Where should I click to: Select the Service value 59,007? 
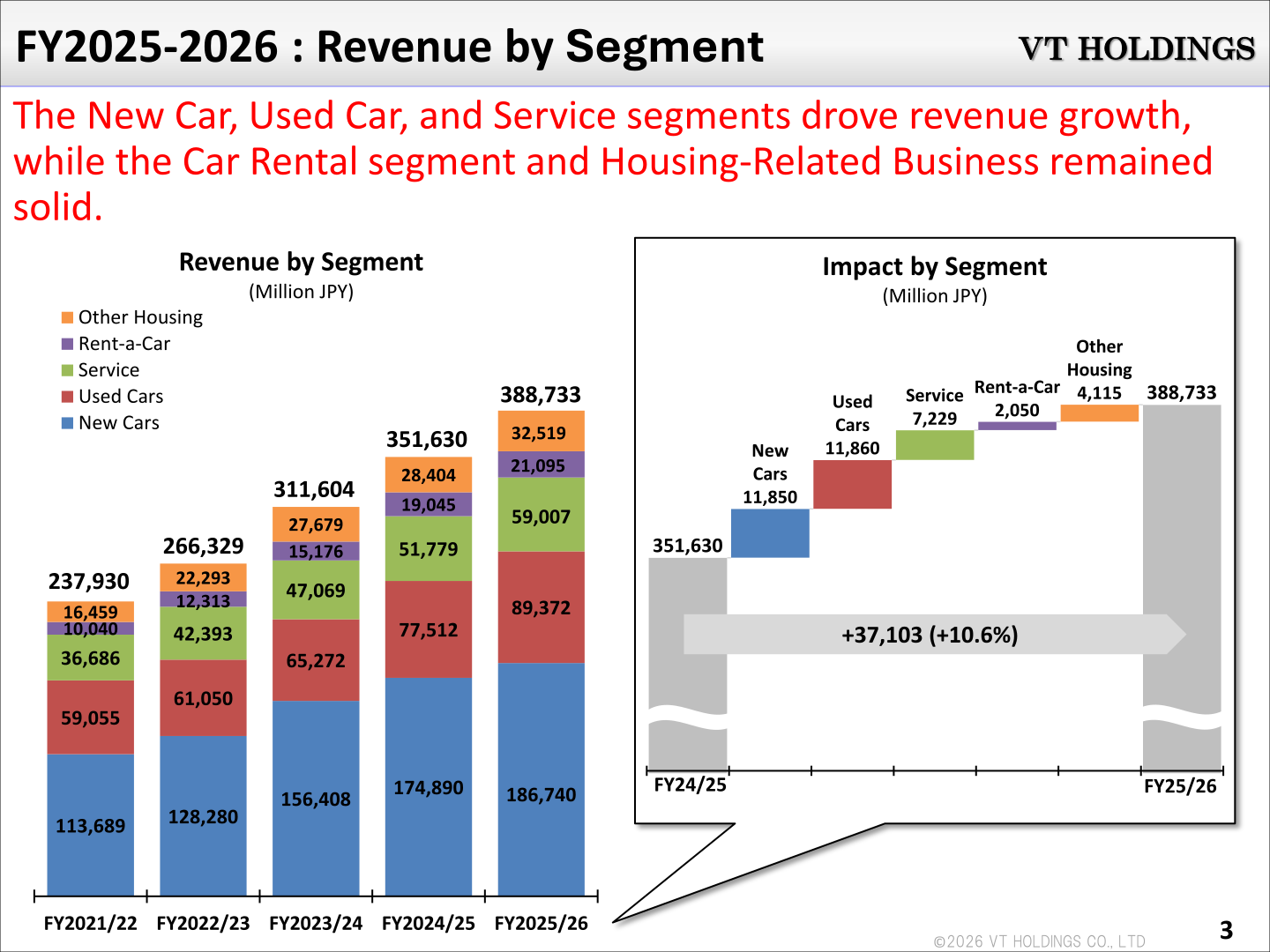(542, 517)
